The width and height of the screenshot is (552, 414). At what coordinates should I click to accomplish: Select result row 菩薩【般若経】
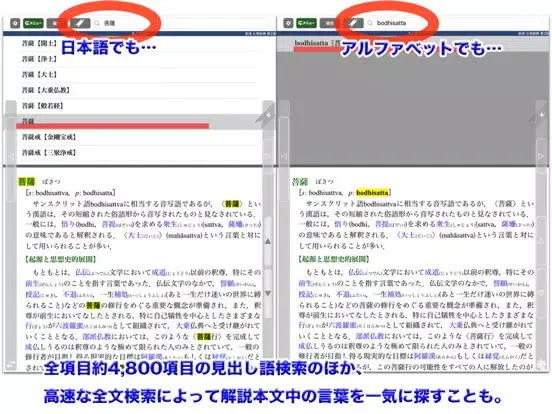point(139,106)
